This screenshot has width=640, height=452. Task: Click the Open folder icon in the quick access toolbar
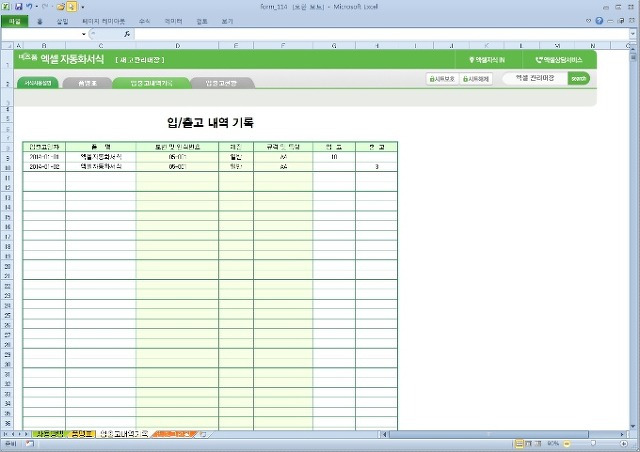[x=61, y=7]
